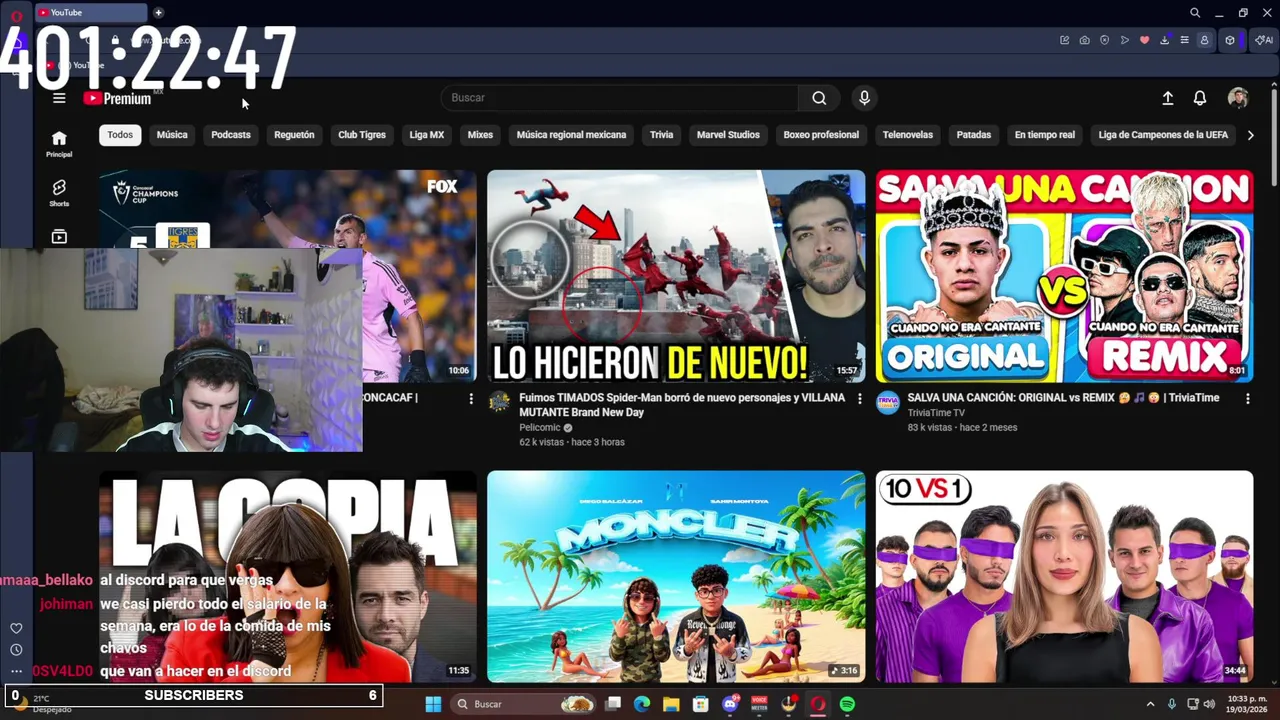Click the Opera heart bookmark icon

pos(1144,40)
